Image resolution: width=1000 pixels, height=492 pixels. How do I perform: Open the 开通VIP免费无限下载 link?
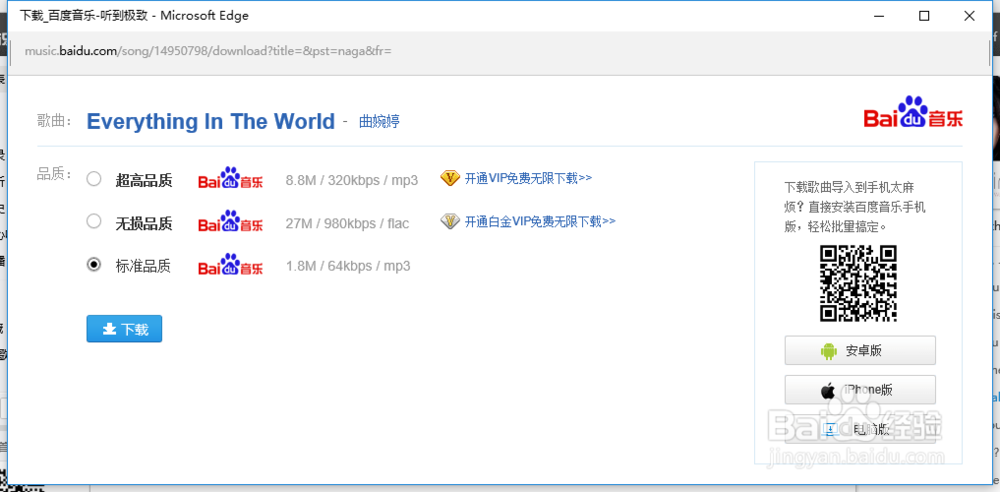point(528,178)
